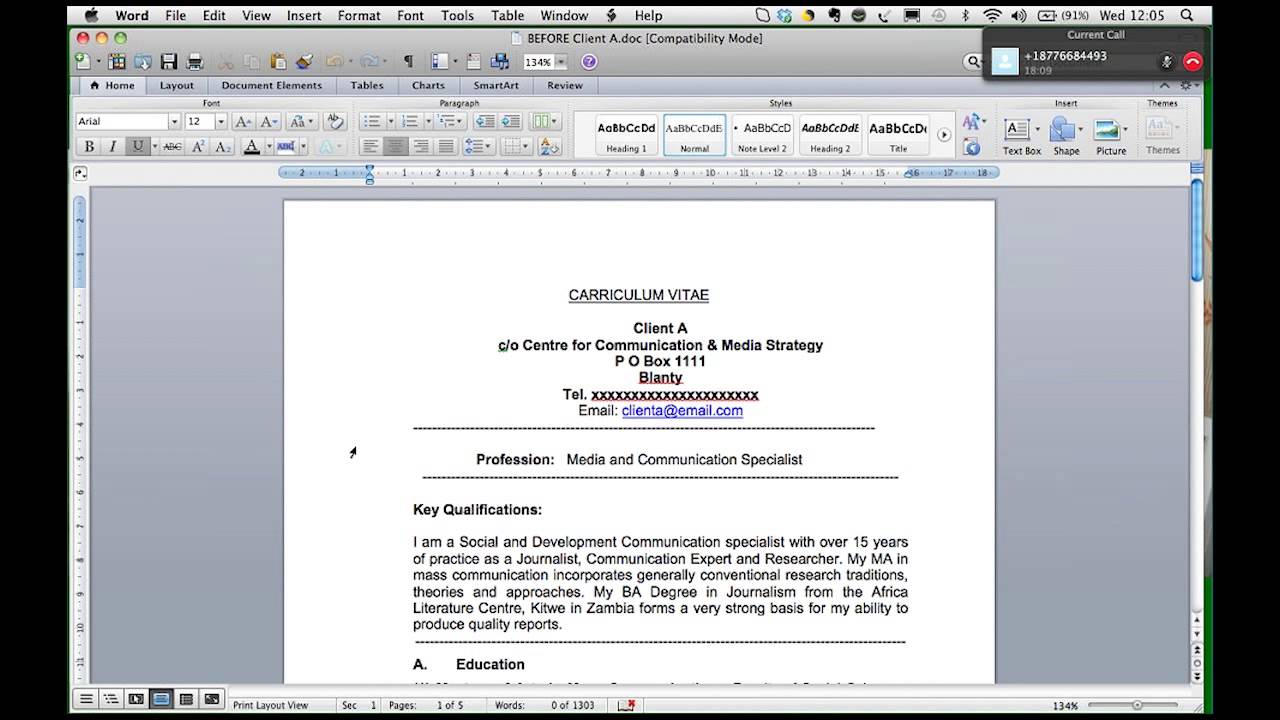Switch to Outline view icon
Viewport: 1280px width, 720px height.
pos(111,699)
